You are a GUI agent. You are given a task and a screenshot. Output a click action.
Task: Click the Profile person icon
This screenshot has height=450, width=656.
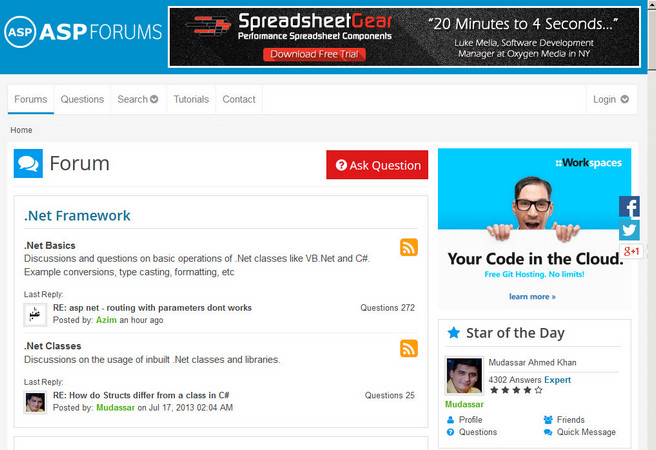(x=450, y=419)
